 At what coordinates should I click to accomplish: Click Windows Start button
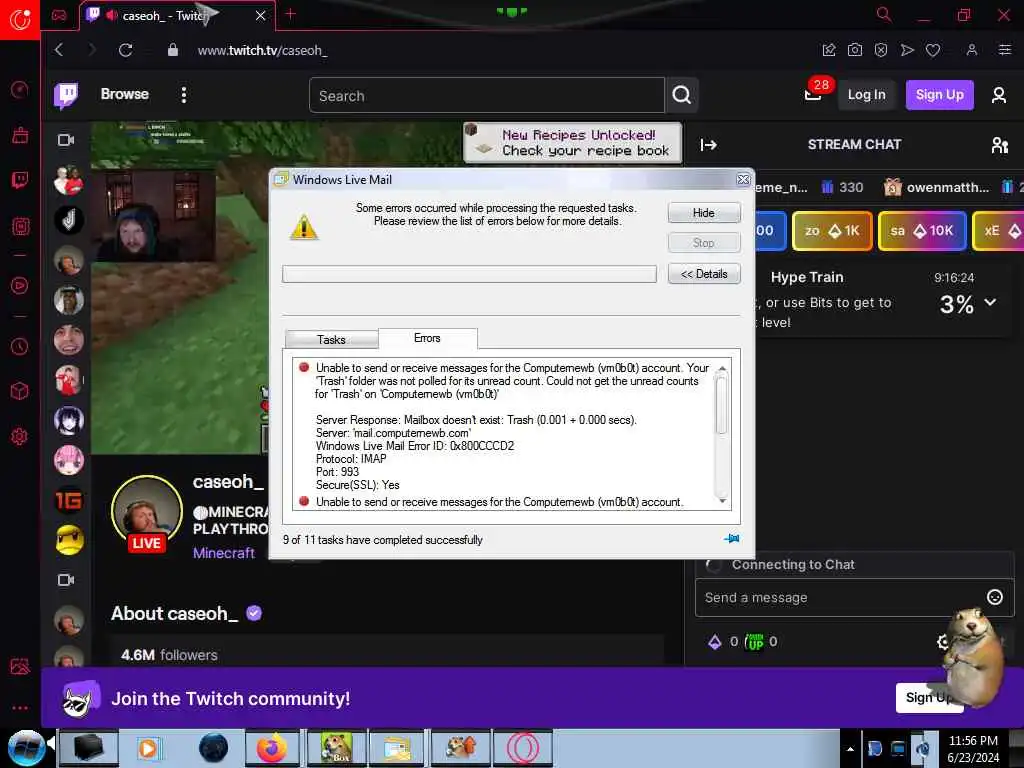26,748
